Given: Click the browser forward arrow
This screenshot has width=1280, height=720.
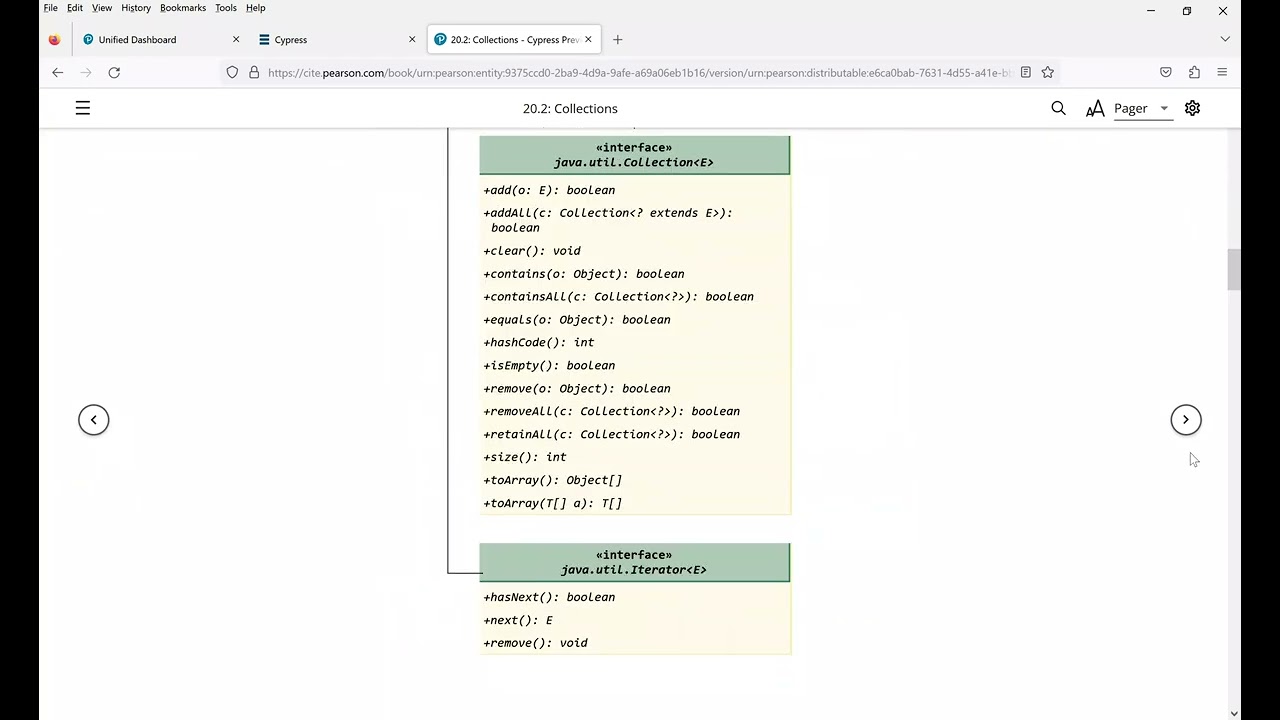Looking at the screenshot, I should pyautogui.click(x=86, y=72).
